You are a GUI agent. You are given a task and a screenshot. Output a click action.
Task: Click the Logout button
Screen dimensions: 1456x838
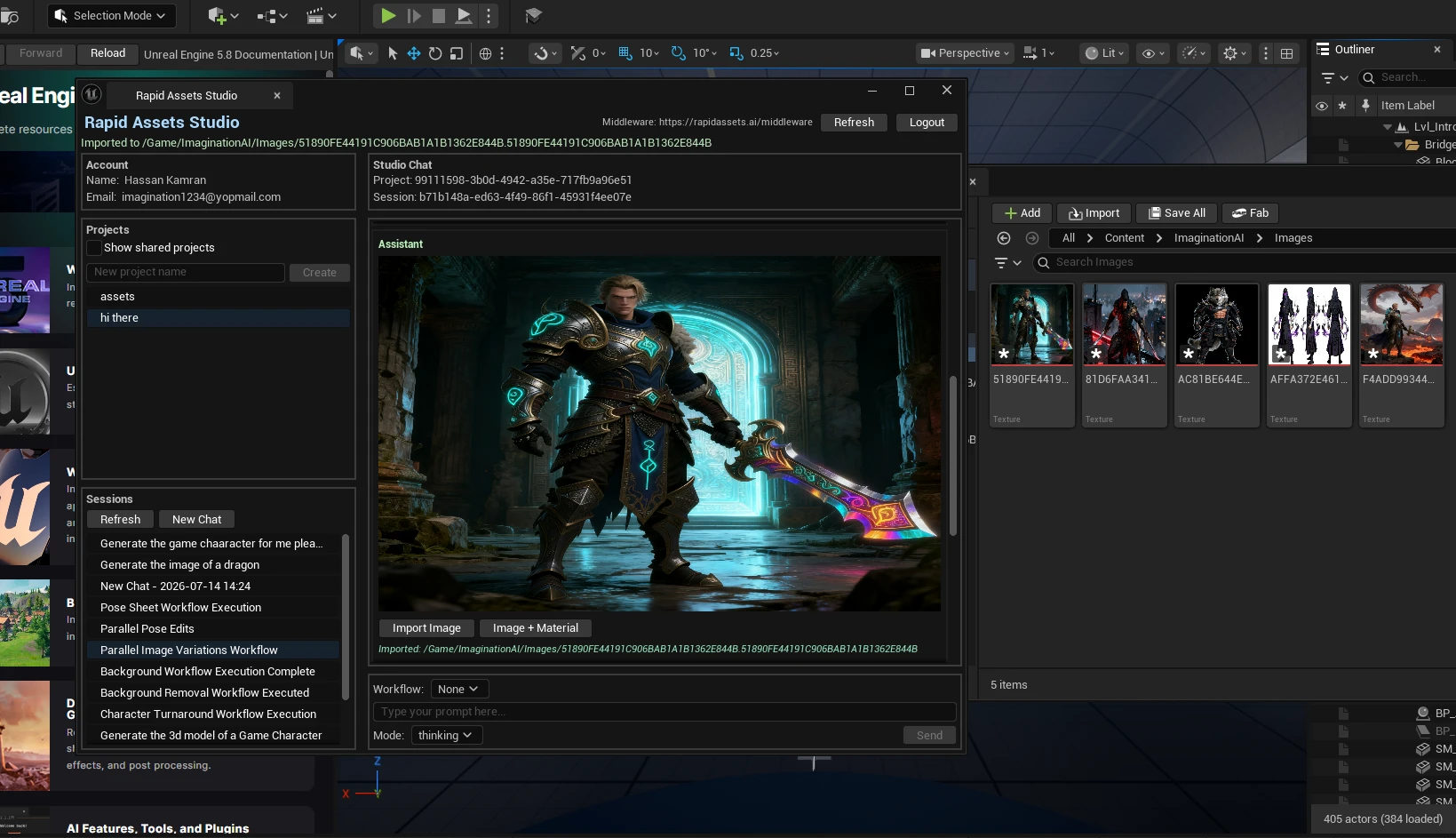tap(927, 123)
